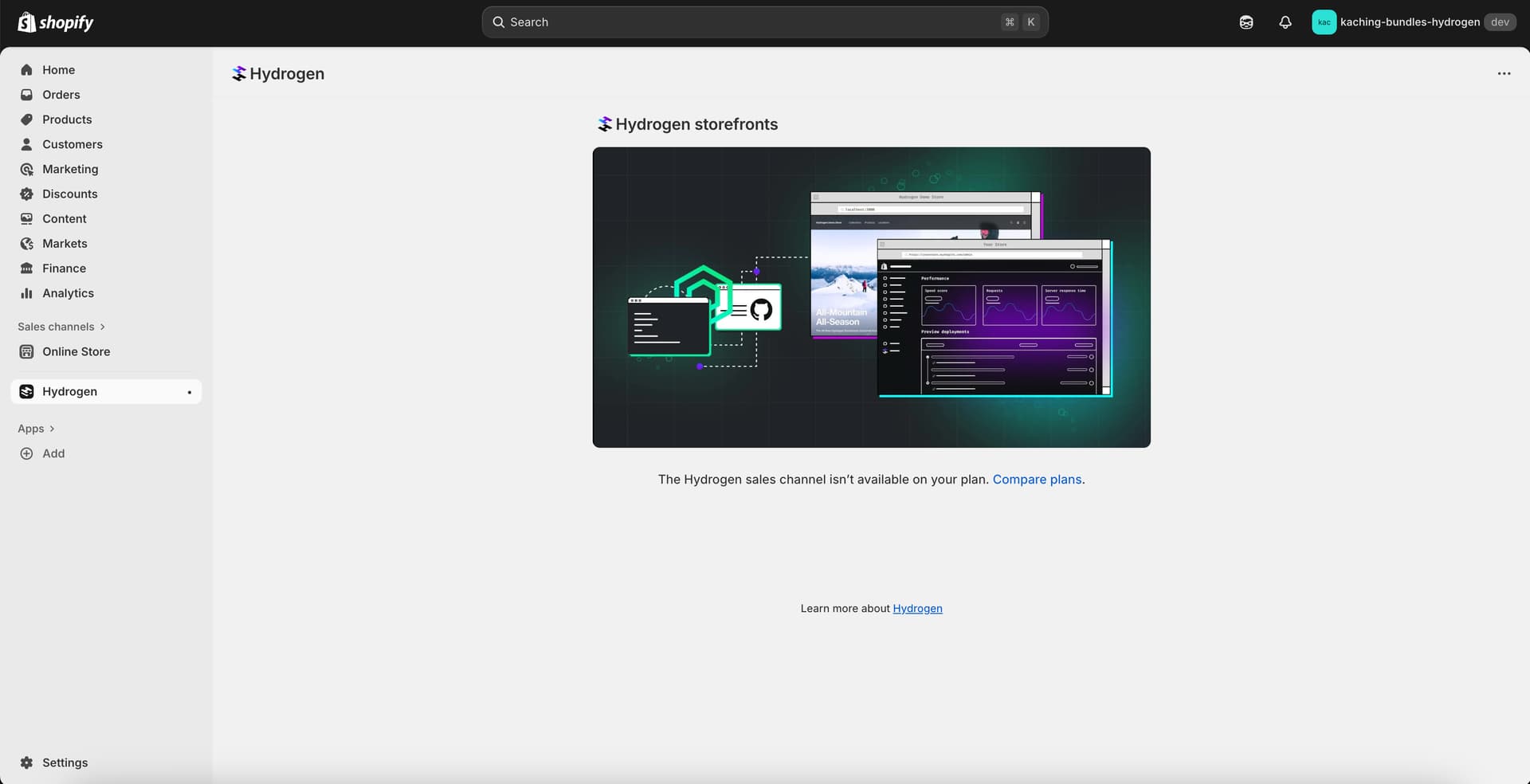Select the Hydrogen sales channel
This screenshot has width=1530, height=784.
point(106,391)
